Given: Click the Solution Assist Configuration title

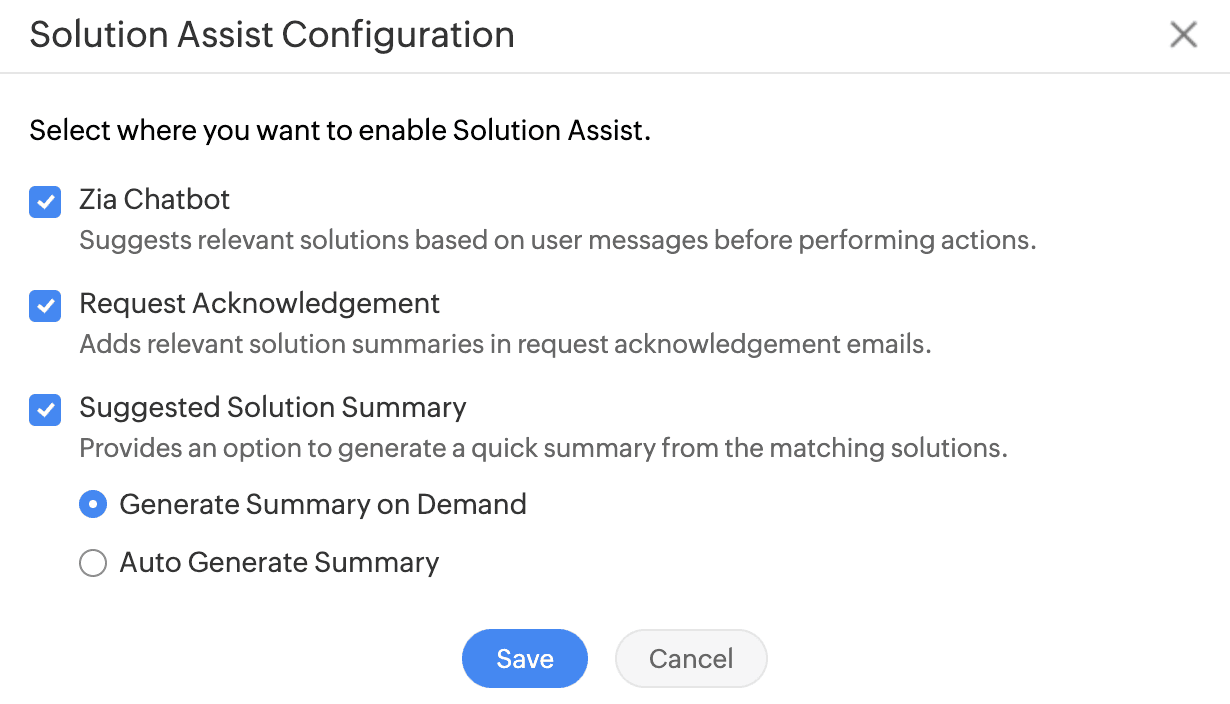Looking at the screenshot, I should pos(272,35).
